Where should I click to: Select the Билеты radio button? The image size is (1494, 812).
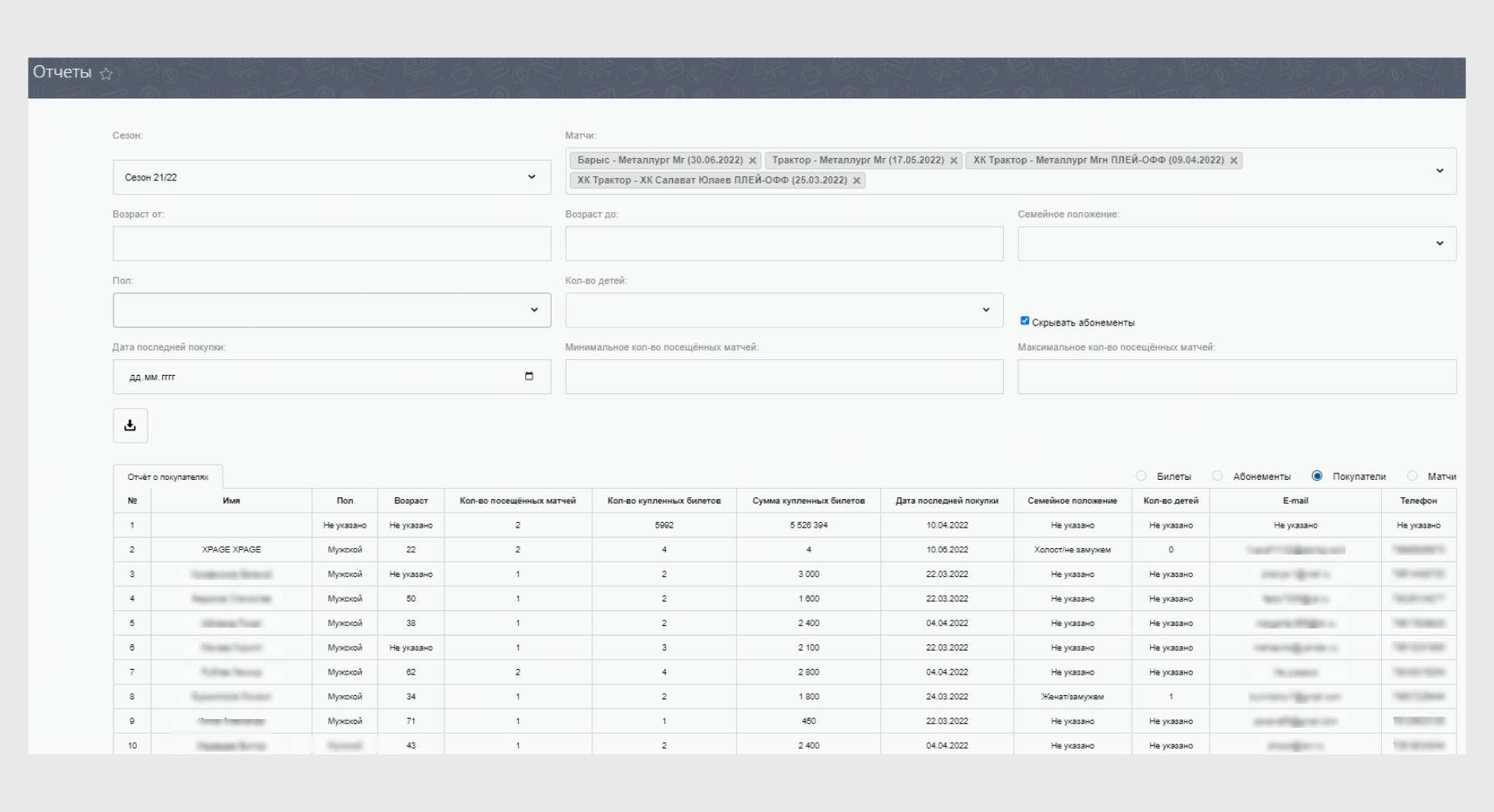point(1141,476)
